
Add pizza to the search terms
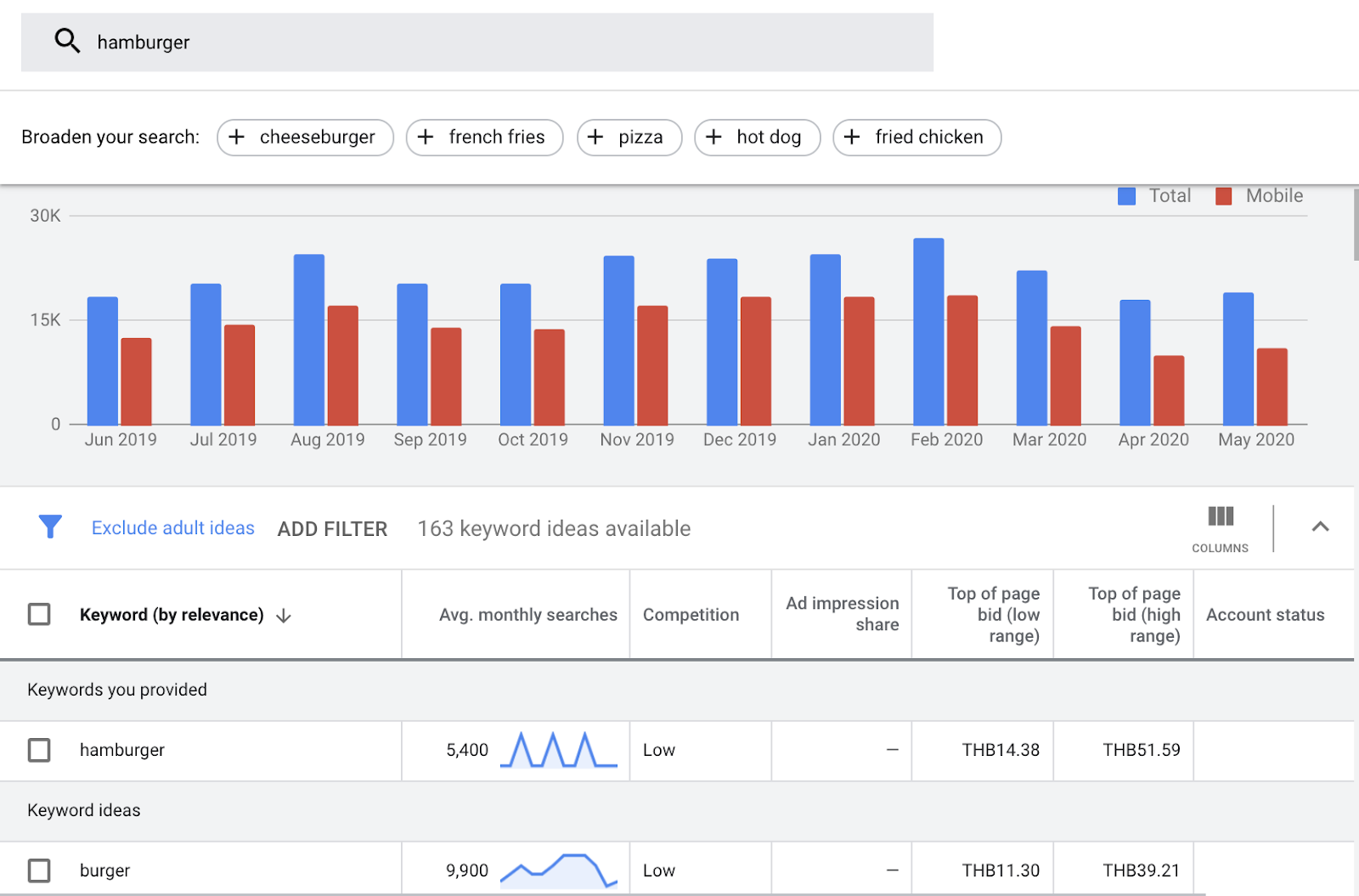(629, 138)
